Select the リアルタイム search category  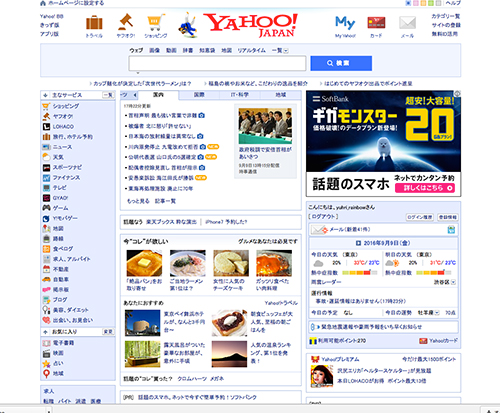coord(251,50)
